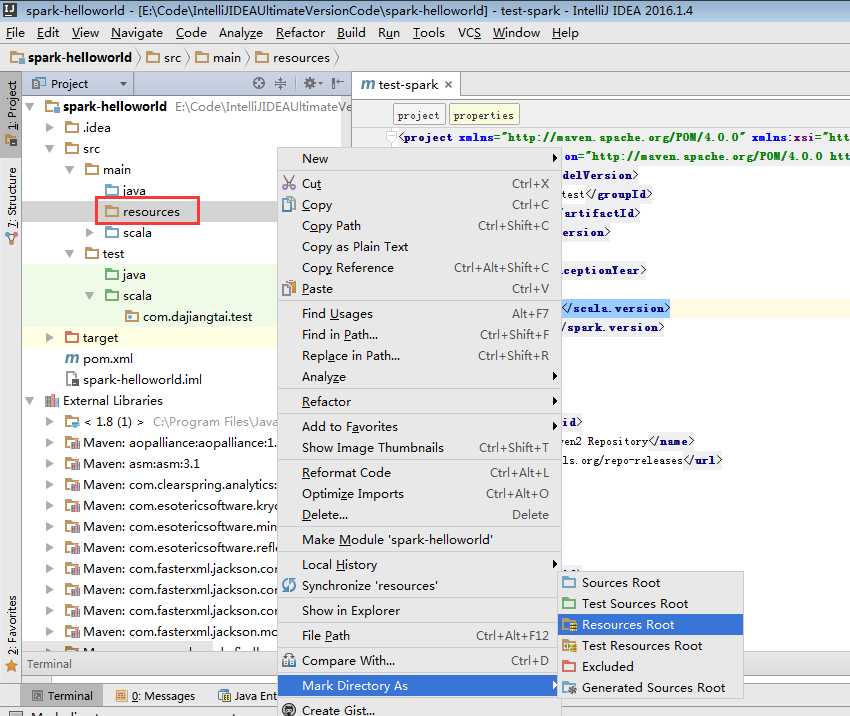Click the Synchronize 'resources' refresh icon
850x716 pixels.
pyautogui.click(x=289, y=585)
